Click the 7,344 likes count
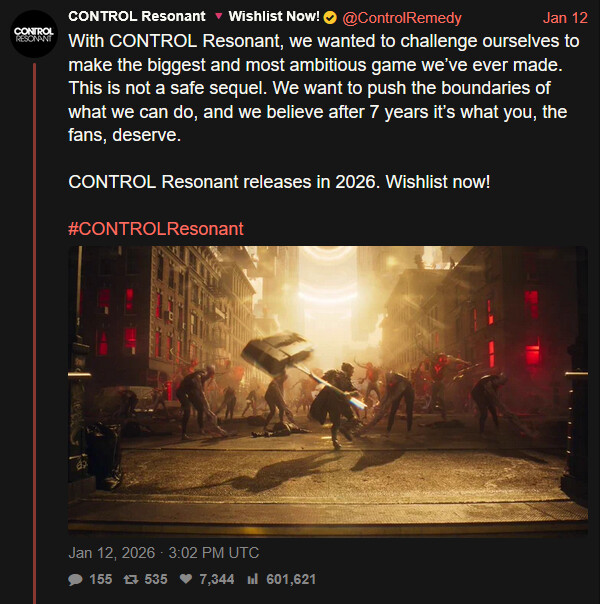The height and width of the screenshot is (604, 600). point(216,579)
